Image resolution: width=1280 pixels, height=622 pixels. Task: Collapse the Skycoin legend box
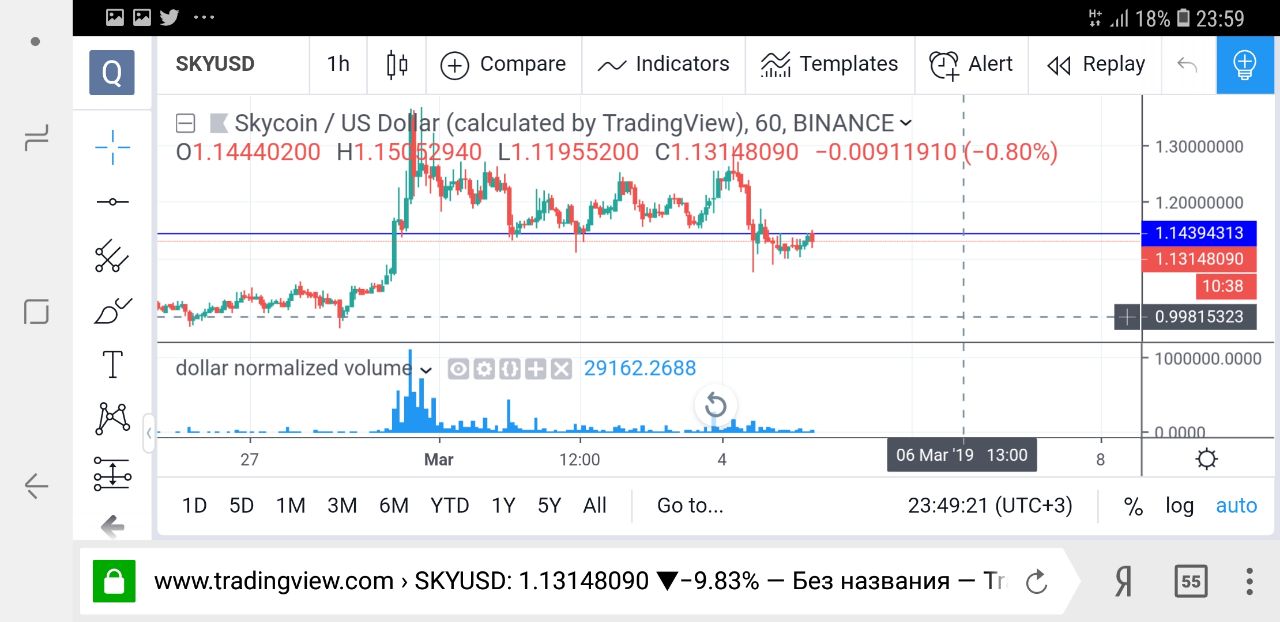point(185,123)
